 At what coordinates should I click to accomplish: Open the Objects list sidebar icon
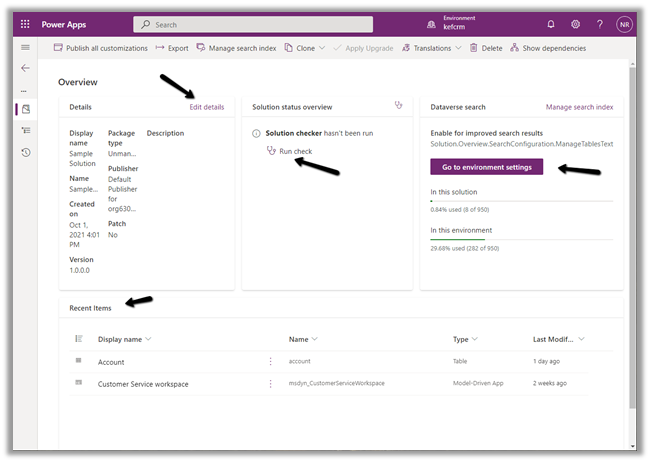(26, 130)
